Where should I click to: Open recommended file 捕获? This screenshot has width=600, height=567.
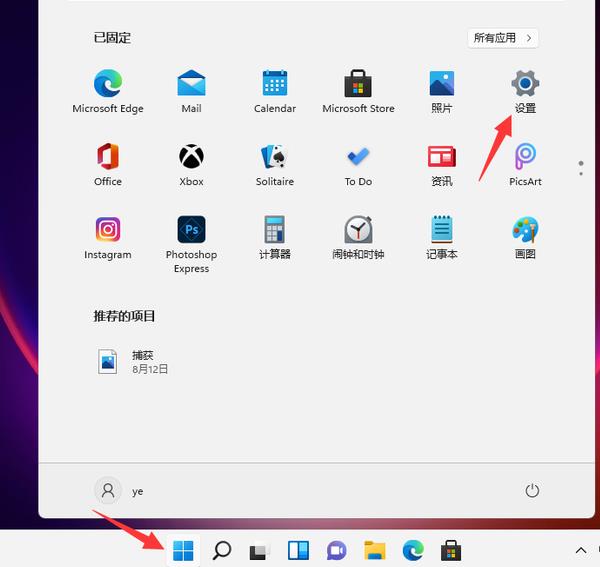click(132, 362)
